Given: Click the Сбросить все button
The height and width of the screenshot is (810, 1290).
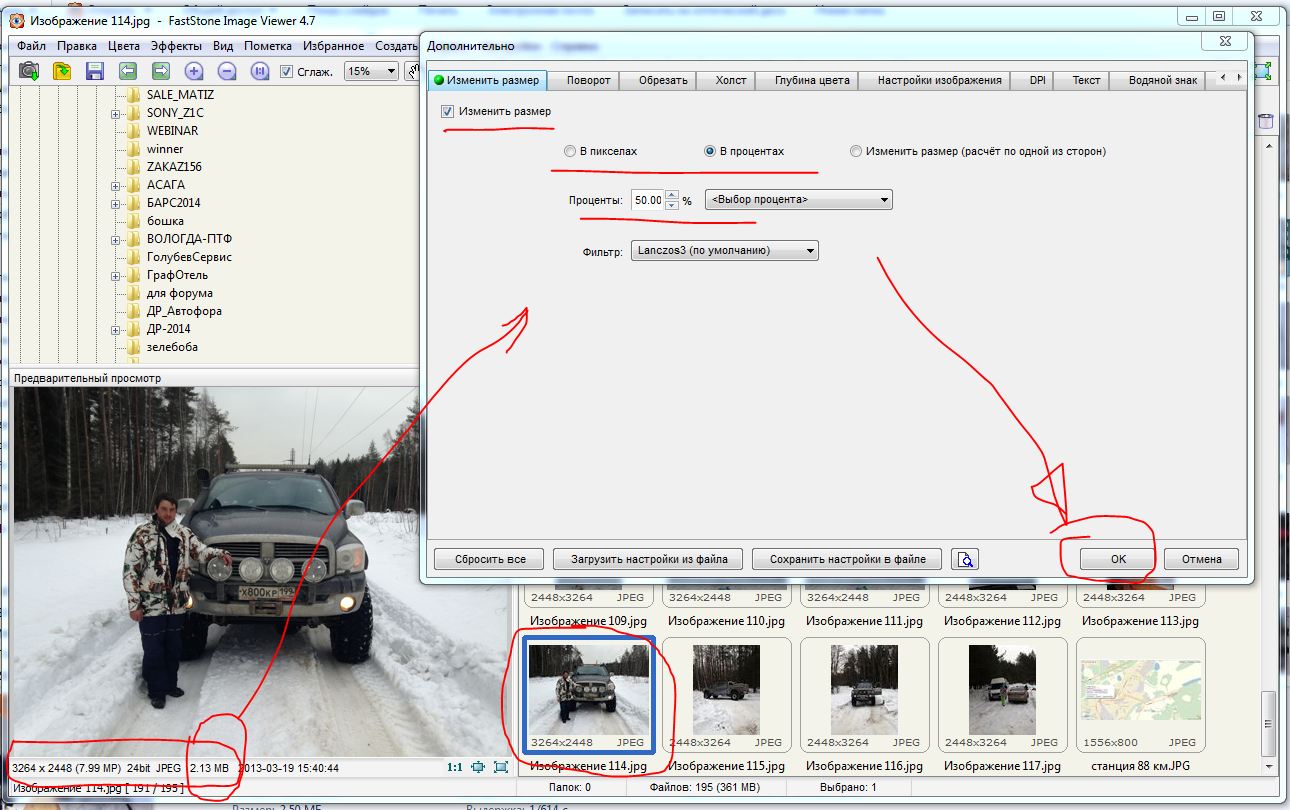Looking at the screenshot, I should point(489,559).
